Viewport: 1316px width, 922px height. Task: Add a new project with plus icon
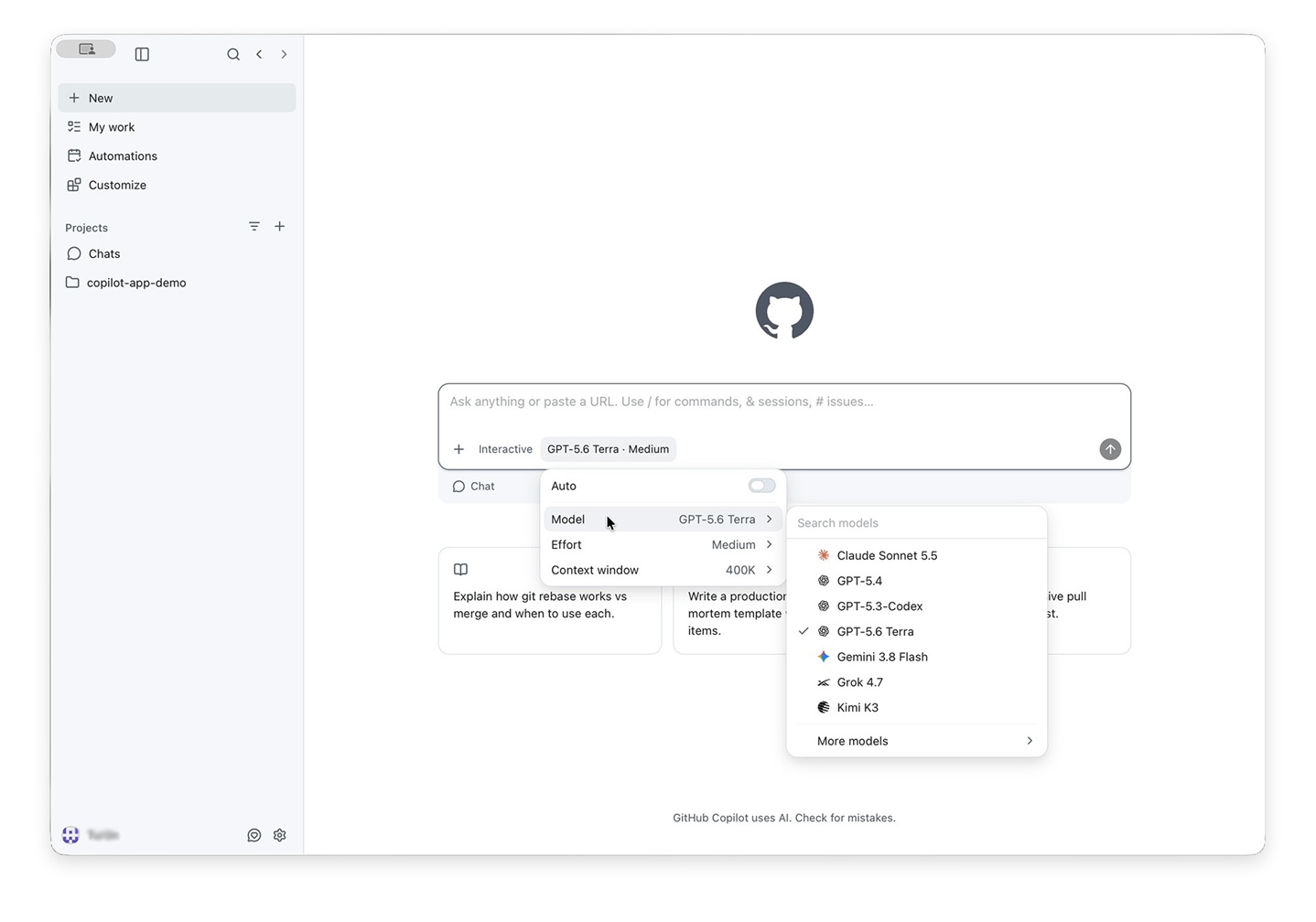point(280,226)
